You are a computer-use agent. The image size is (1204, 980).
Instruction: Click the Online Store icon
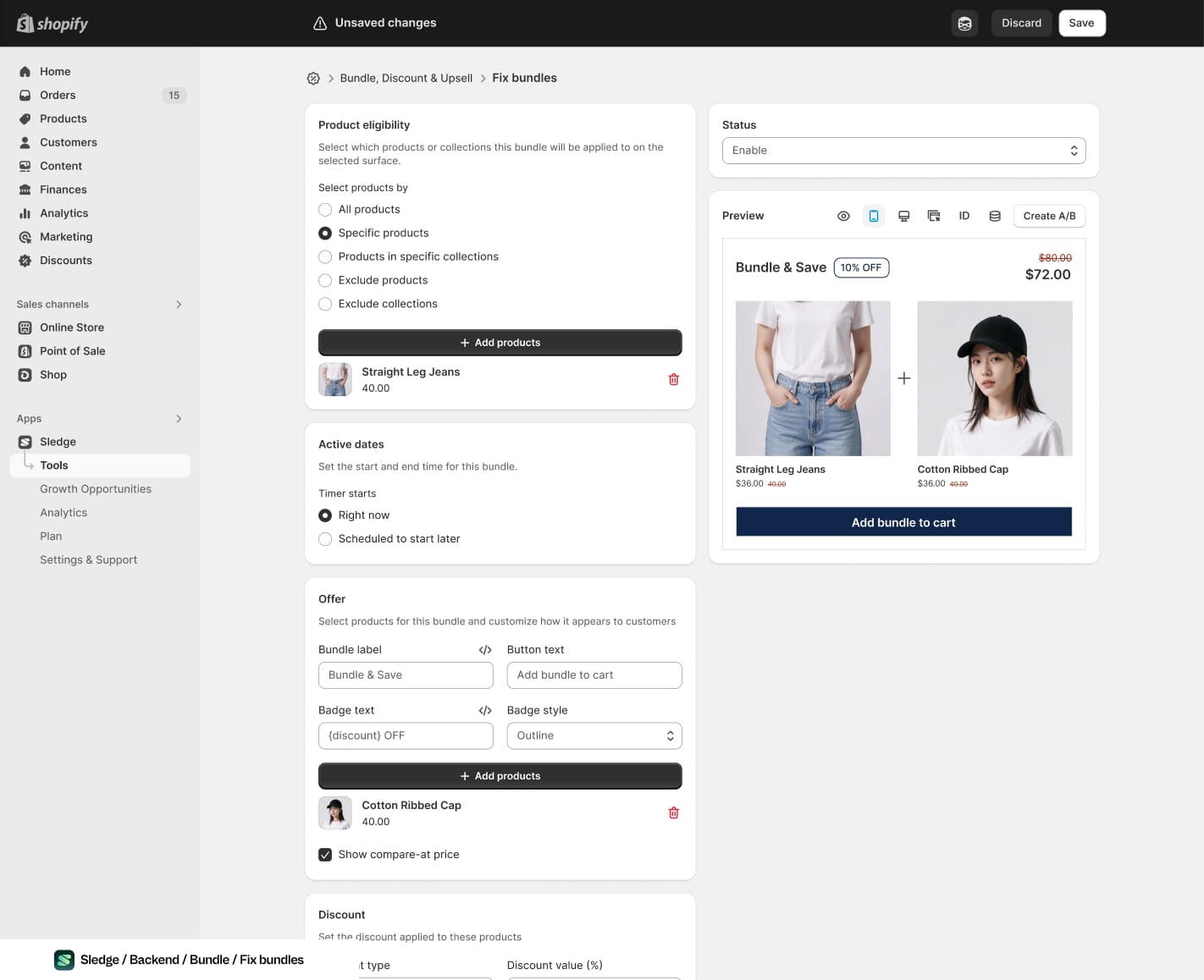(x=25, y=328)
